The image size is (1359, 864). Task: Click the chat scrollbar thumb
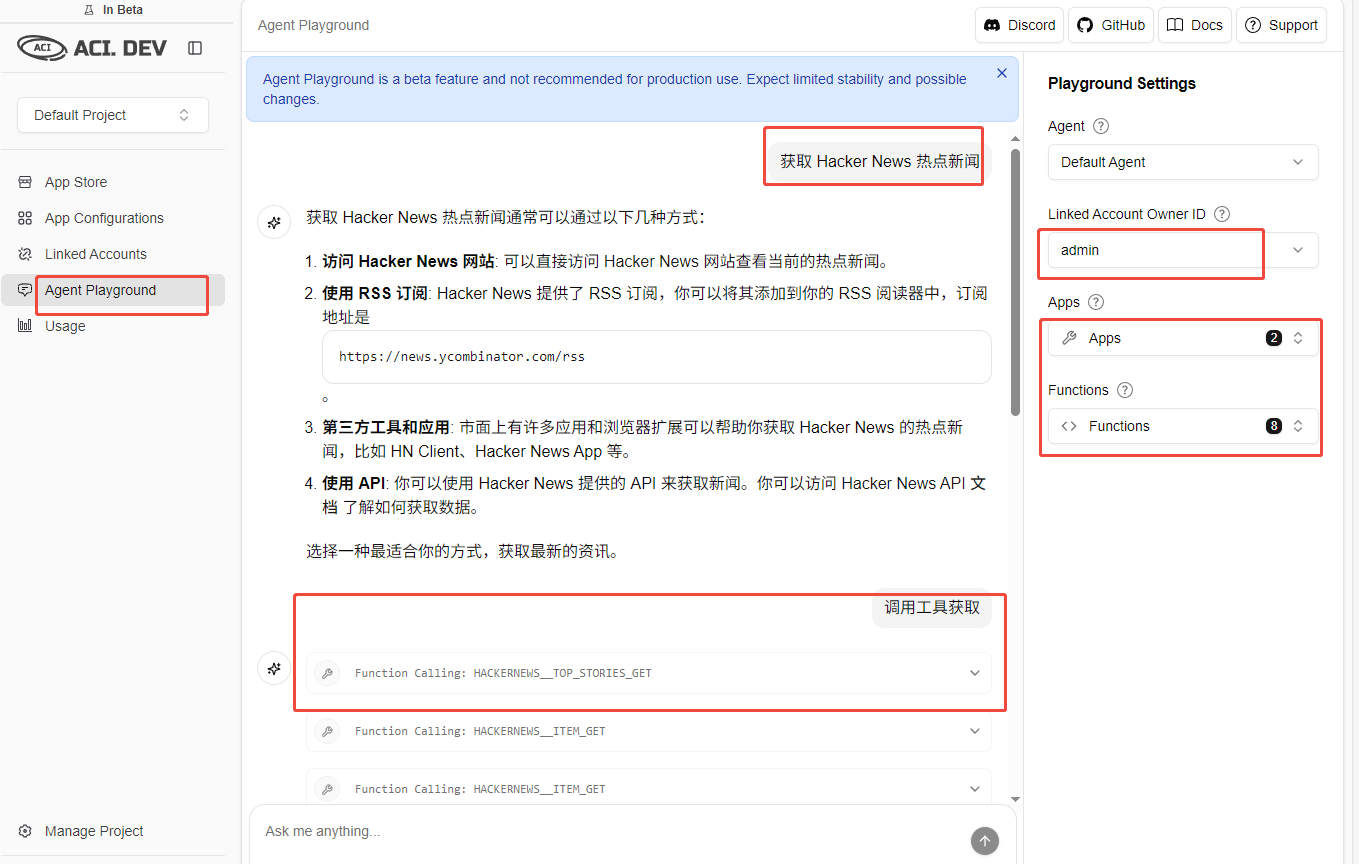1016,282
